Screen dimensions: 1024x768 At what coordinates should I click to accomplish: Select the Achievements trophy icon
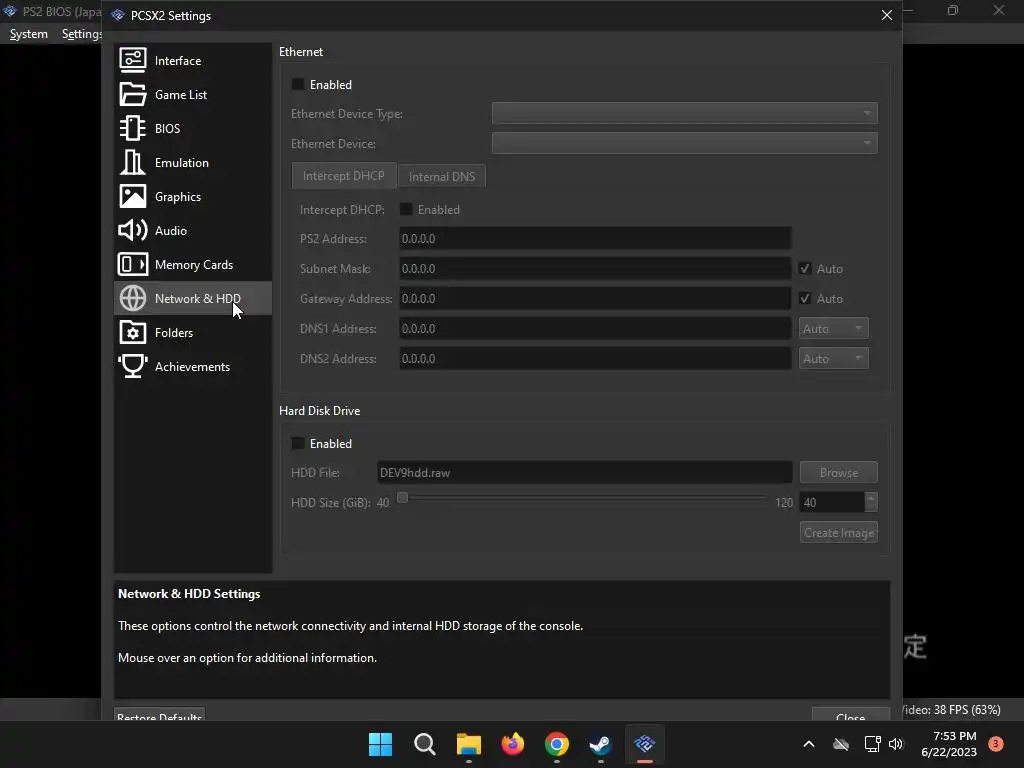pos(133,366)
